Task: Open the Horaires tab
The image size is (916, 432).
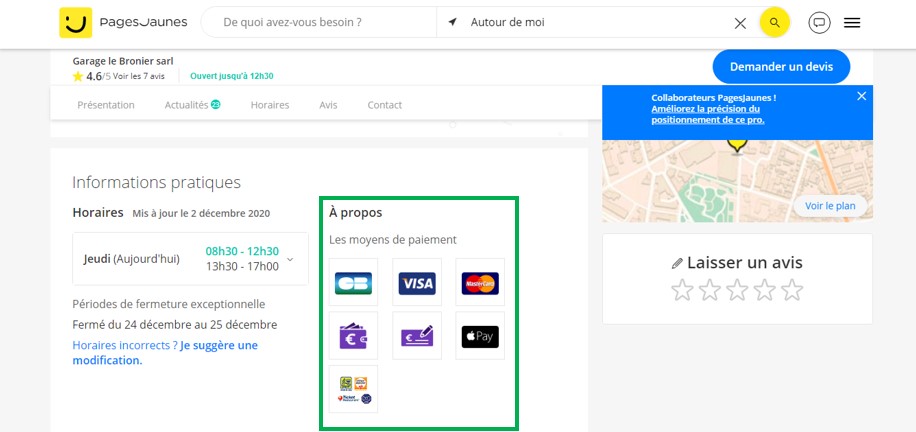Action: click(270, 105)
